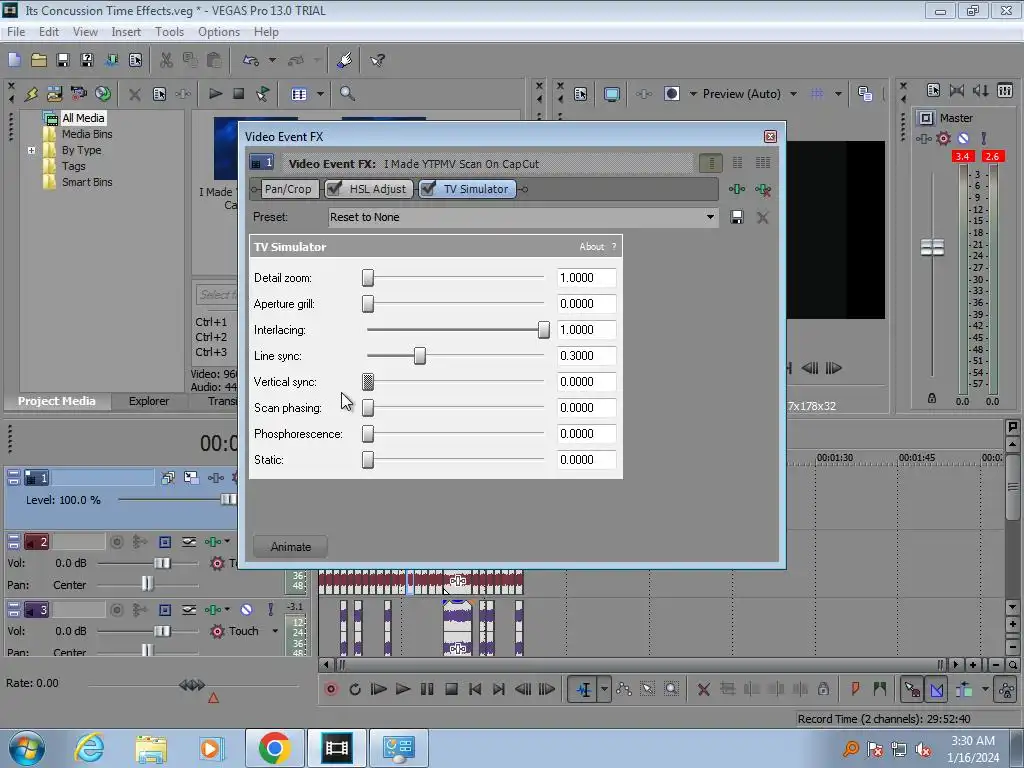This screenshot has height=768, width=1024.
Task: Click the Animate button
Action: click(291, 547)
